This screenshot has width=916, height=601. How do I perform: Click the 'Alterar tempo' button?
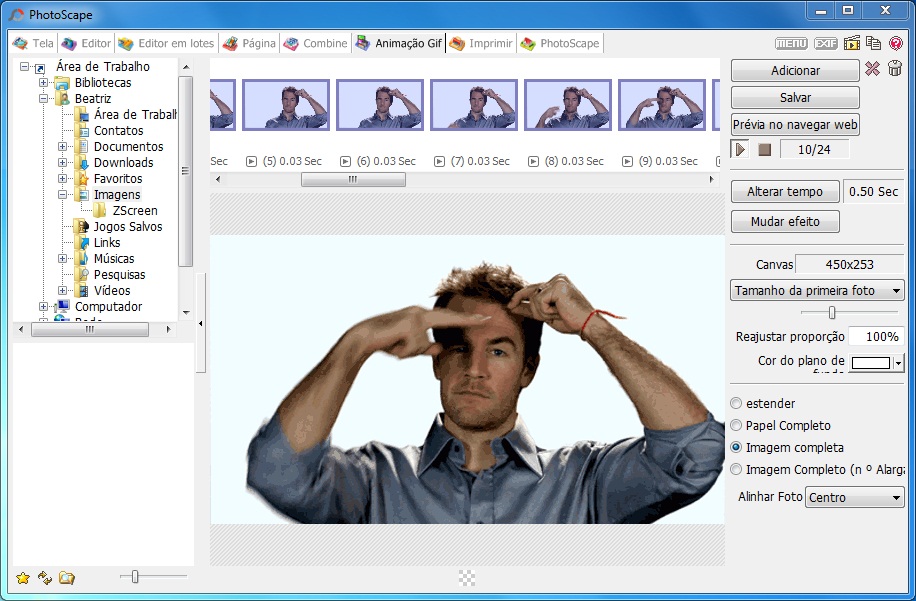(785, 192)
